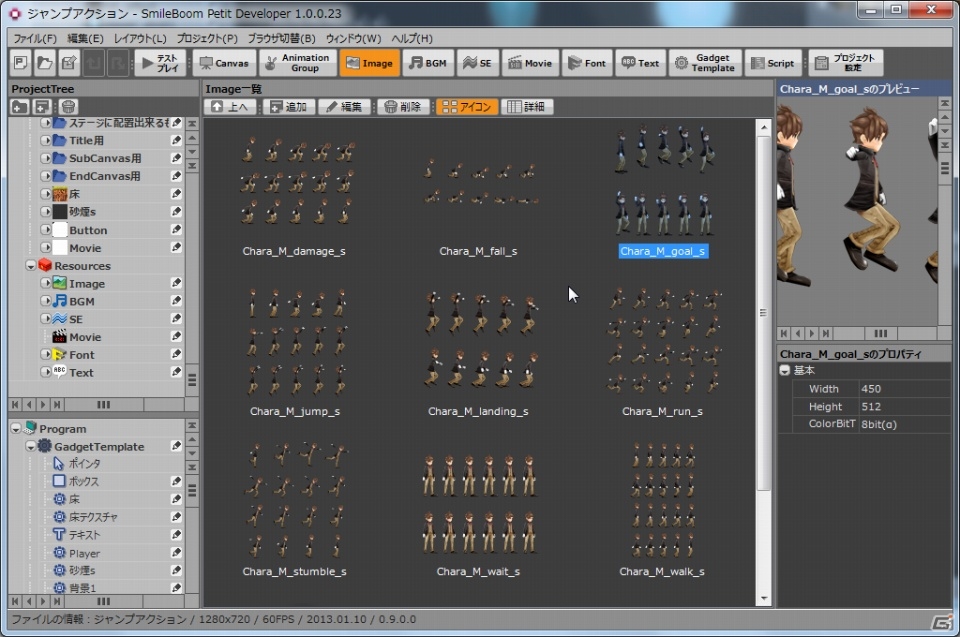Click the 上へ (go up) button

coord(230,107)
